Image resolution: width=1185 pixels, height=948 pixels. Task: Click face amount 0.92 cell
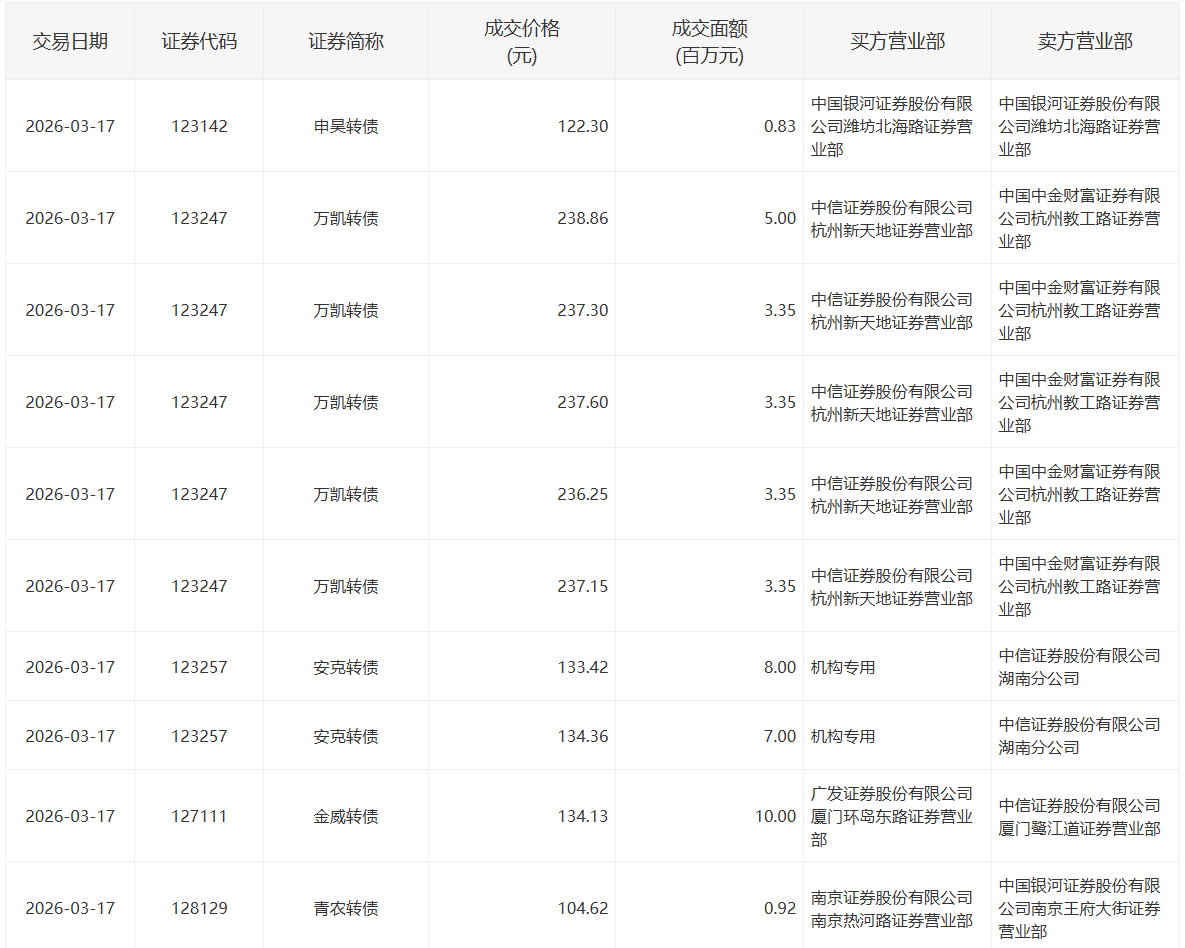pyautogui.click(x=780, y=908)
